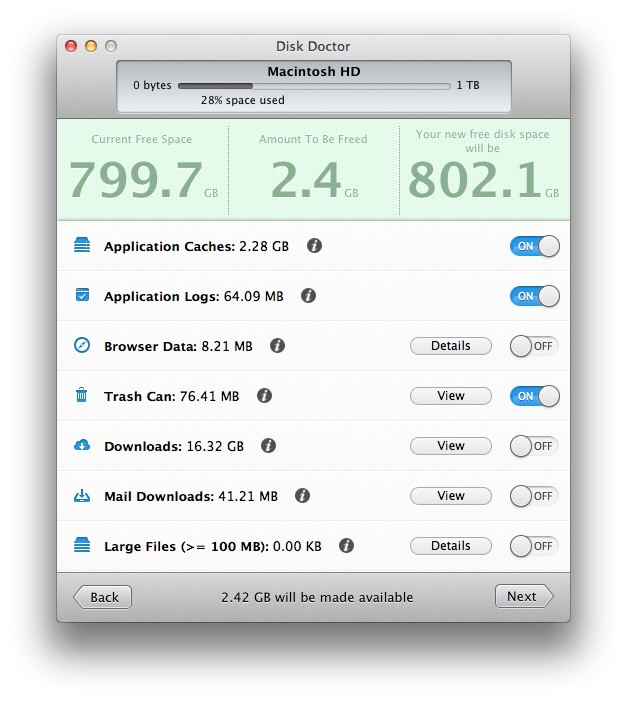This screenshot has width=627, height=701.
Task: Open Large Files Details
Action: 450,546
